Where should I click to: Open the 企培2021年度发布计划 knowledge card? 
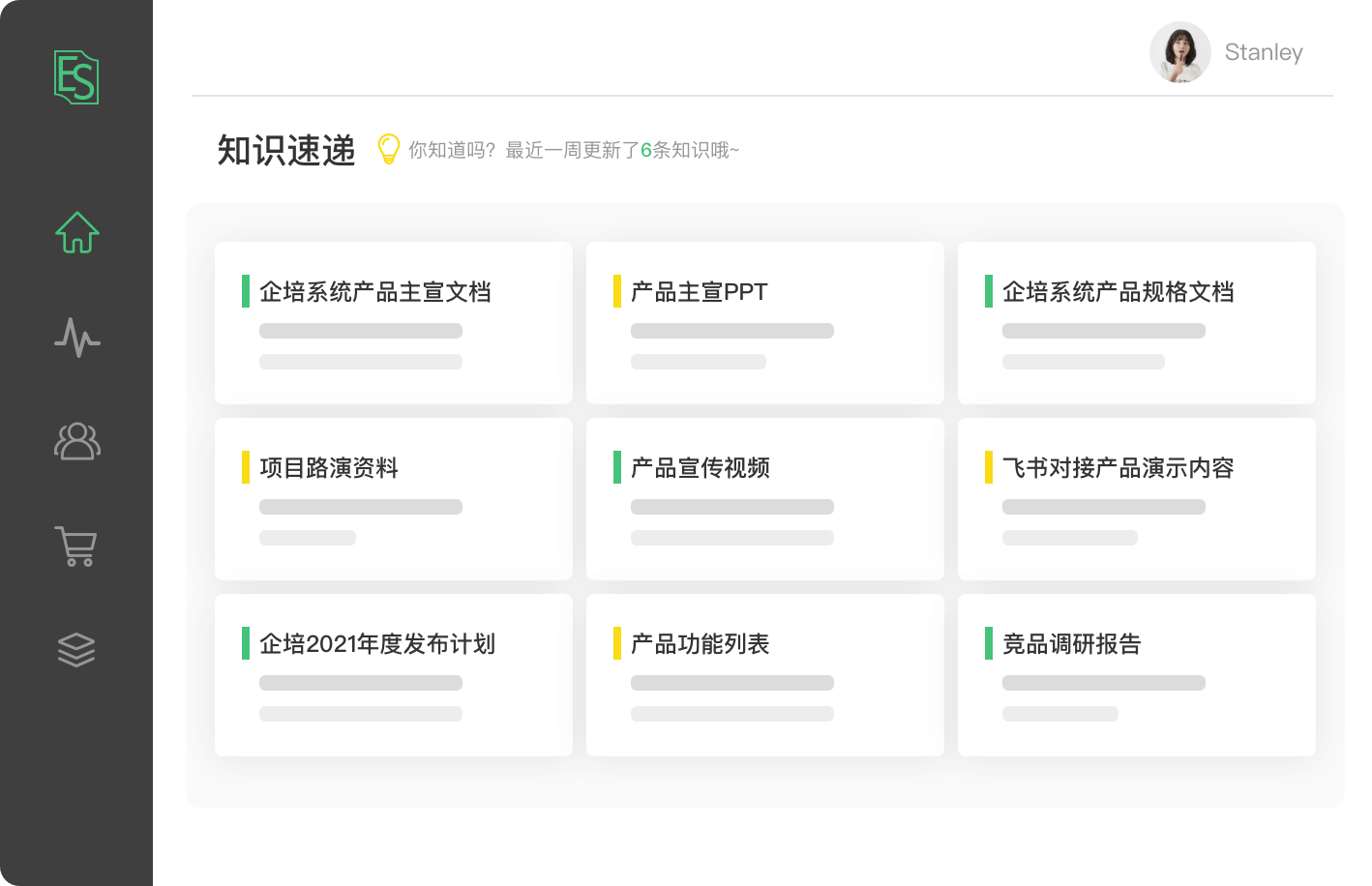coord(393,674)
